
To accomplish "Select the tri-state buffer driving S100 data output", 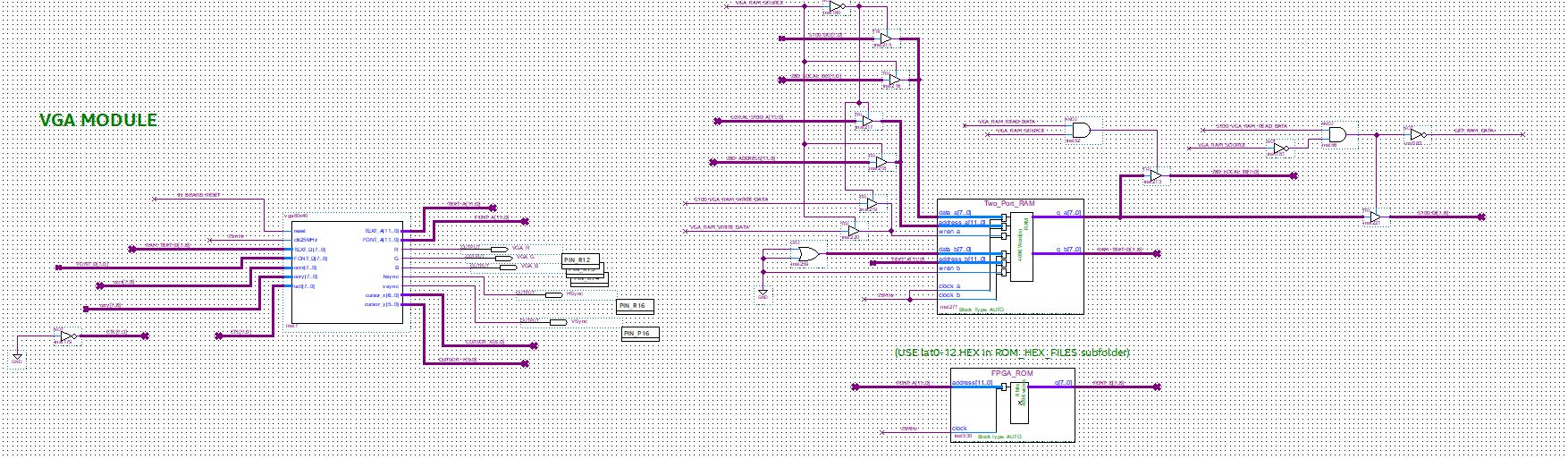I will 1375,217.
